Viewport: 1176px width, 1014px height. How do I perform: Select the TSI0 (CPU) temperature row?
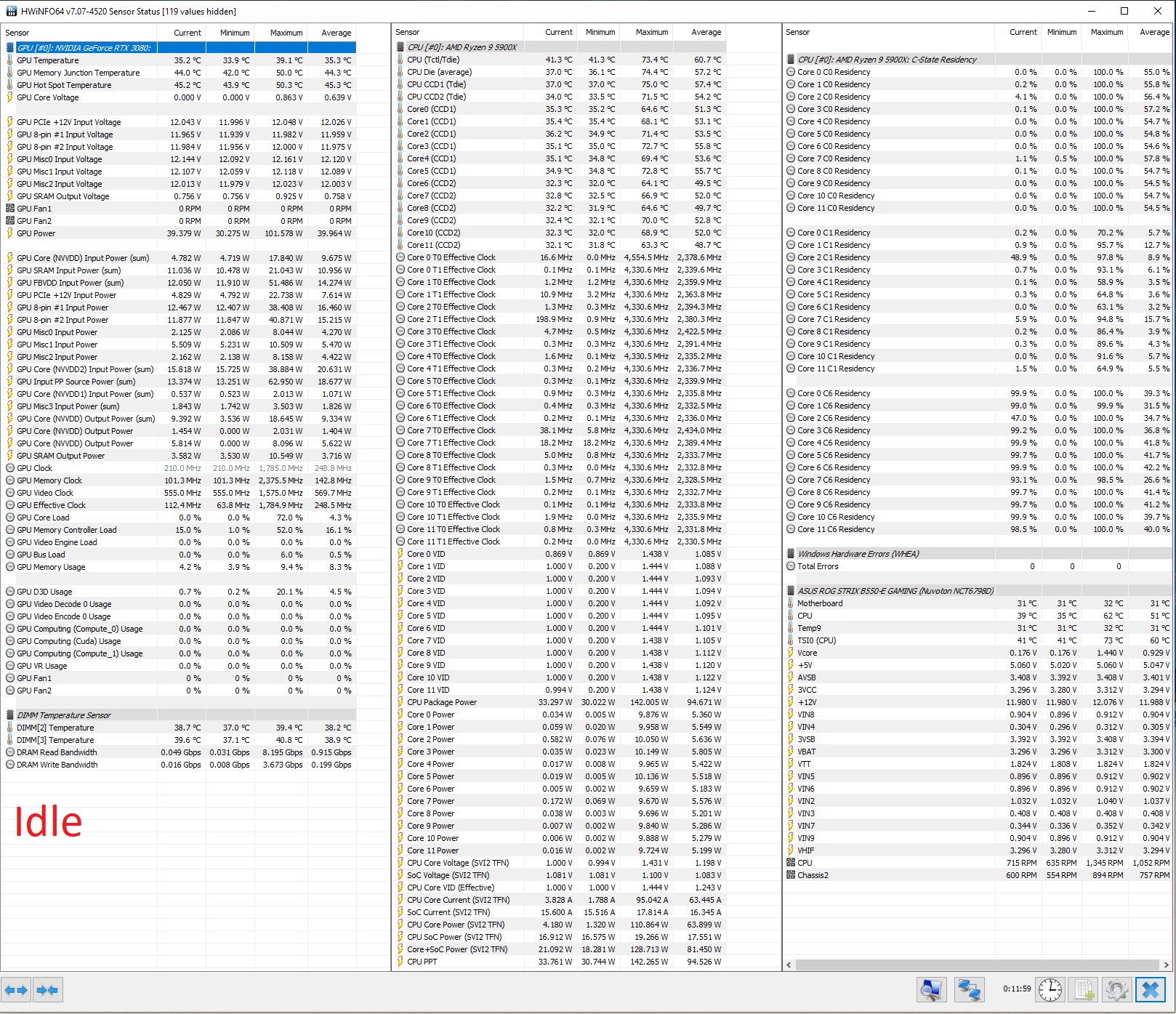click(978, 640)
